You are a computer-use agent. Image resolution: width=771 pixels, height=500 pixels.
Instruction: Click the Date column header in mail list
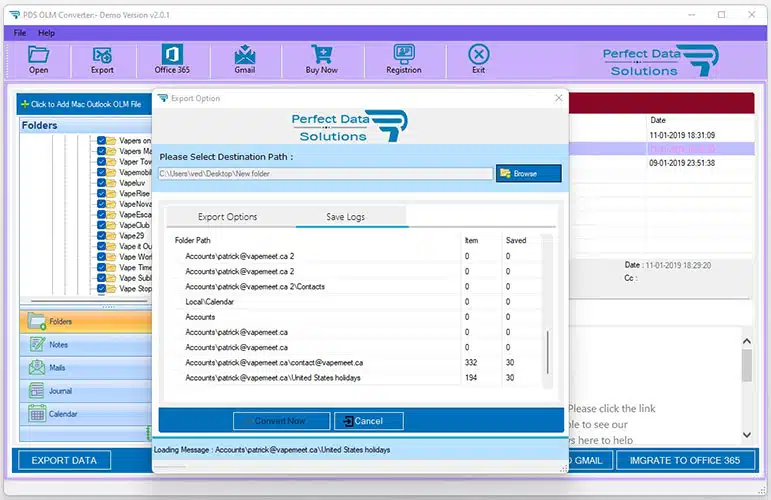[658, 120]
